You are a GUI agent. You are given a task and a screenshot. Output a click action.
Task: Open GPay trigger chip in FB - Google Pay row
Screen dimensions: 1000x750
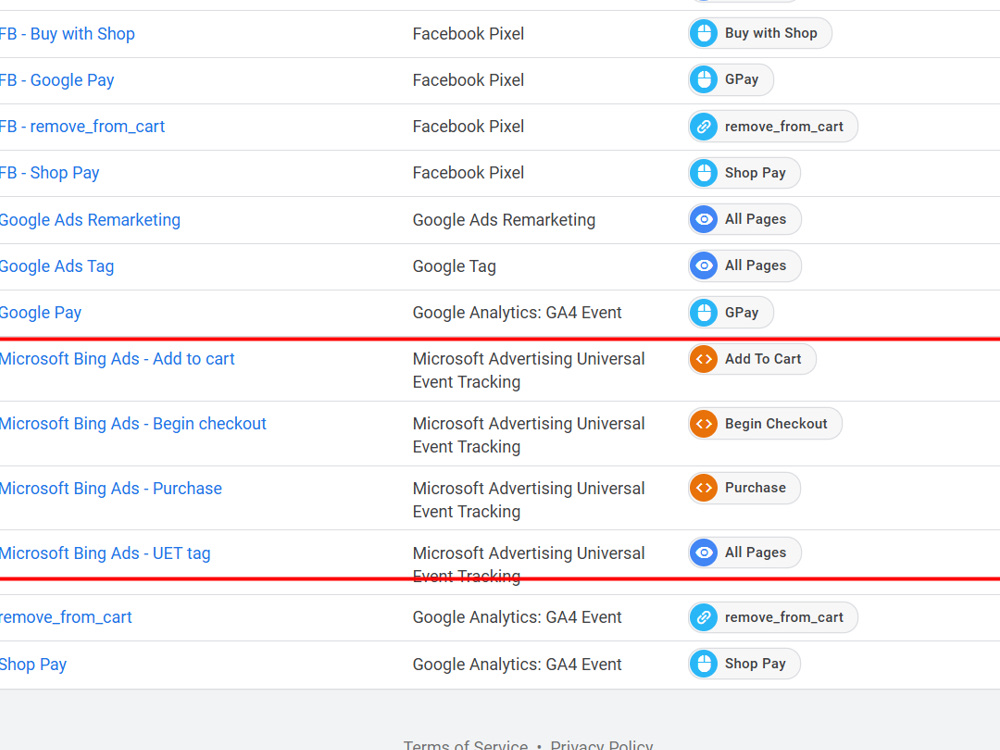pos(731,80)
